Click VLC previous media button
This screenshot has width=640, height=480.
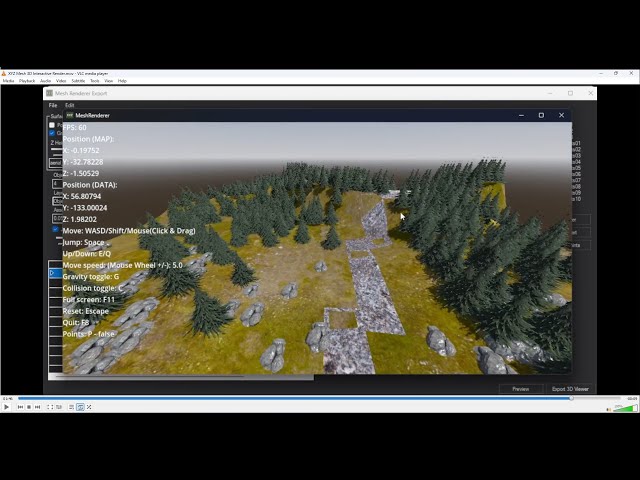pos(20,407)
